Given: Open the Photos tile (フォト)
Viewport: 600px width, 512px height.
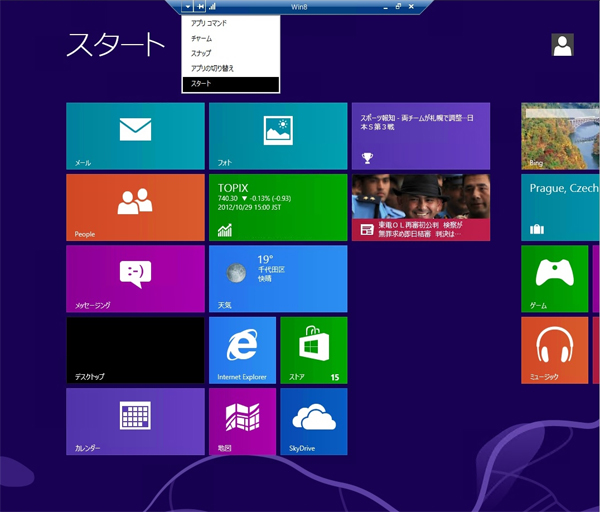Looking at the screenshot, I should point(278,136).
